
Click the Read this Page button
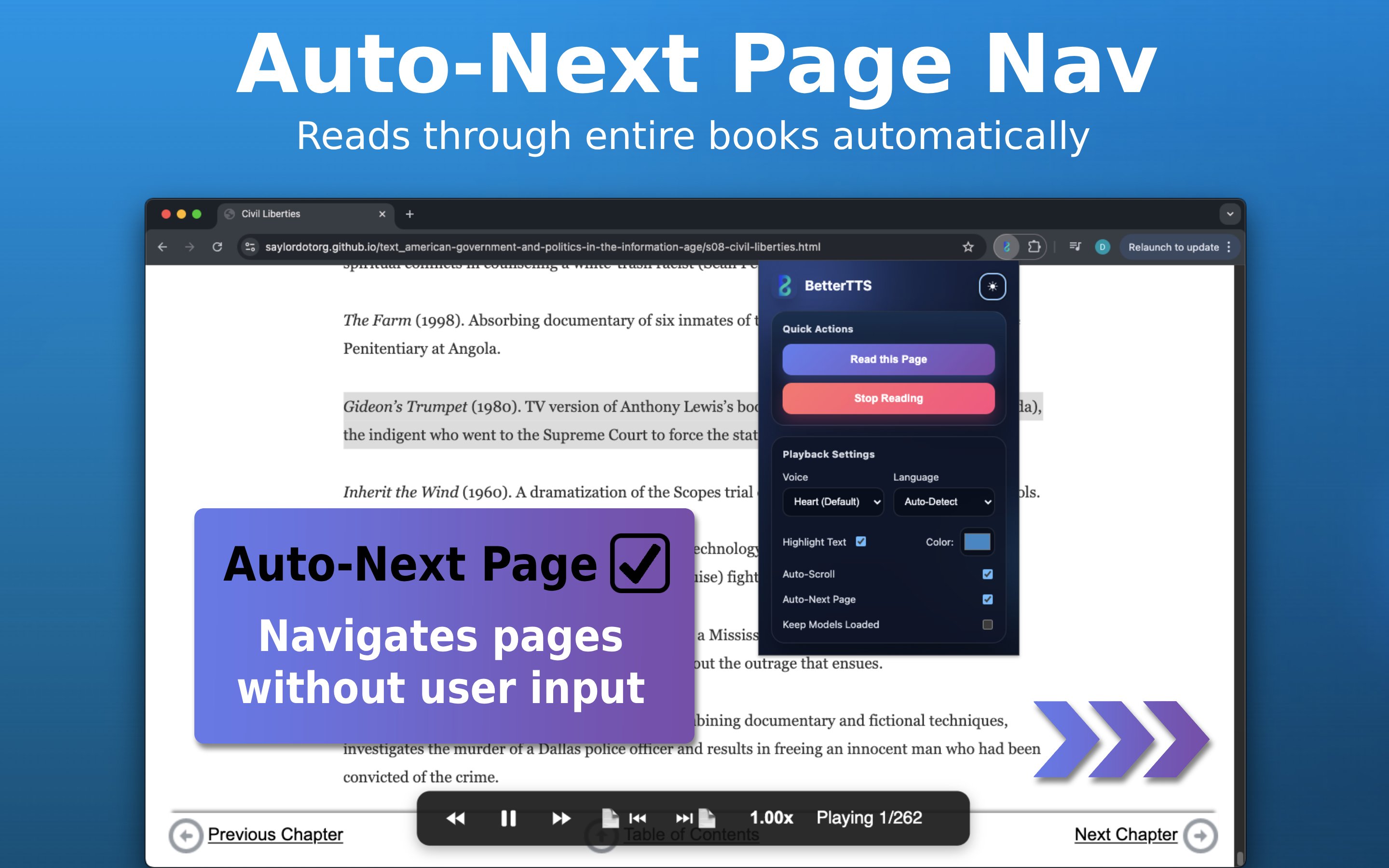pyautogui.click(x=888, y=359)
